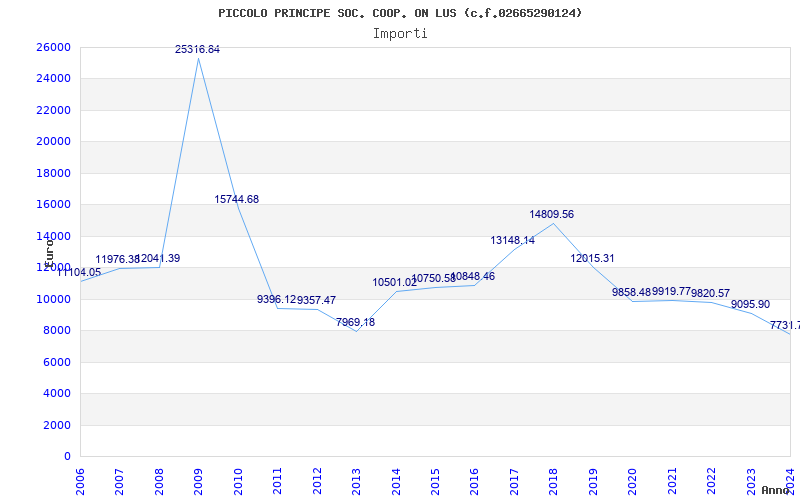Click the 22000 y-axis tick label
Screen dimensions: 800x500
(x=53, y=110)
